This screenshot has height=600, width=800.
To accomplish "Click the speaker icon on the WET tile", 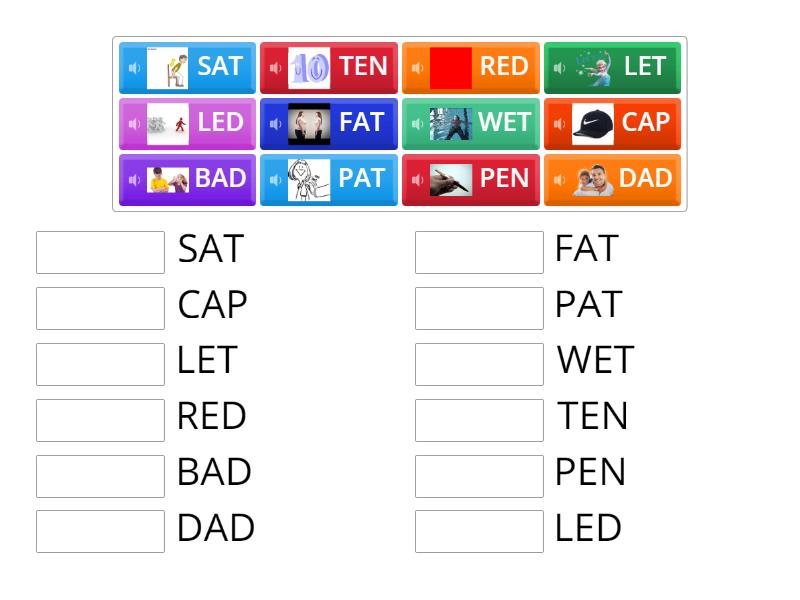I will click(x=419, y=123).
